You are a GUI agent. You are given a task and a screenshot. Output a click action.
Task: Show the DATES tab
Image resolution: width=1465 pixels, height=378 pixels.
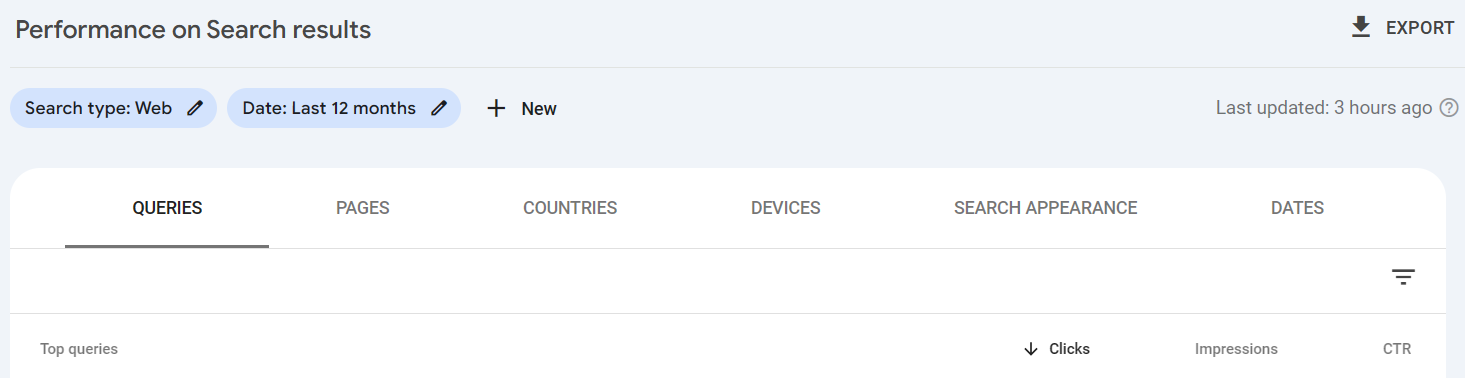pos(1297,208)
